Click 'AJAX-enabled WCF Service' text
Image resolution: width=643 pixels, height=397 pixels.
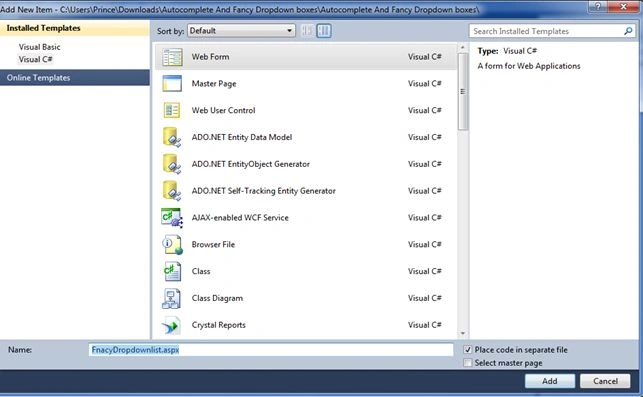pyautogui.click(x=240, y=218)
